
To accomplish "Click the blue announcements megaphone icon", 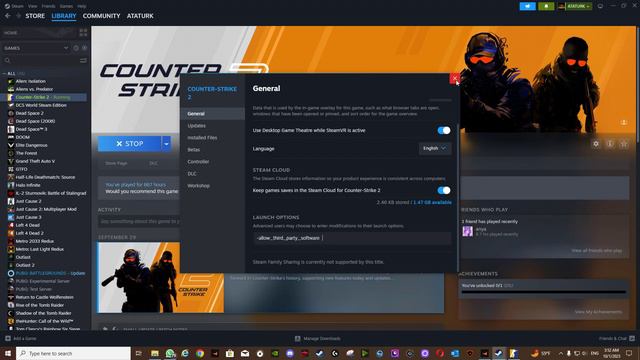I will tap(527, 6).
